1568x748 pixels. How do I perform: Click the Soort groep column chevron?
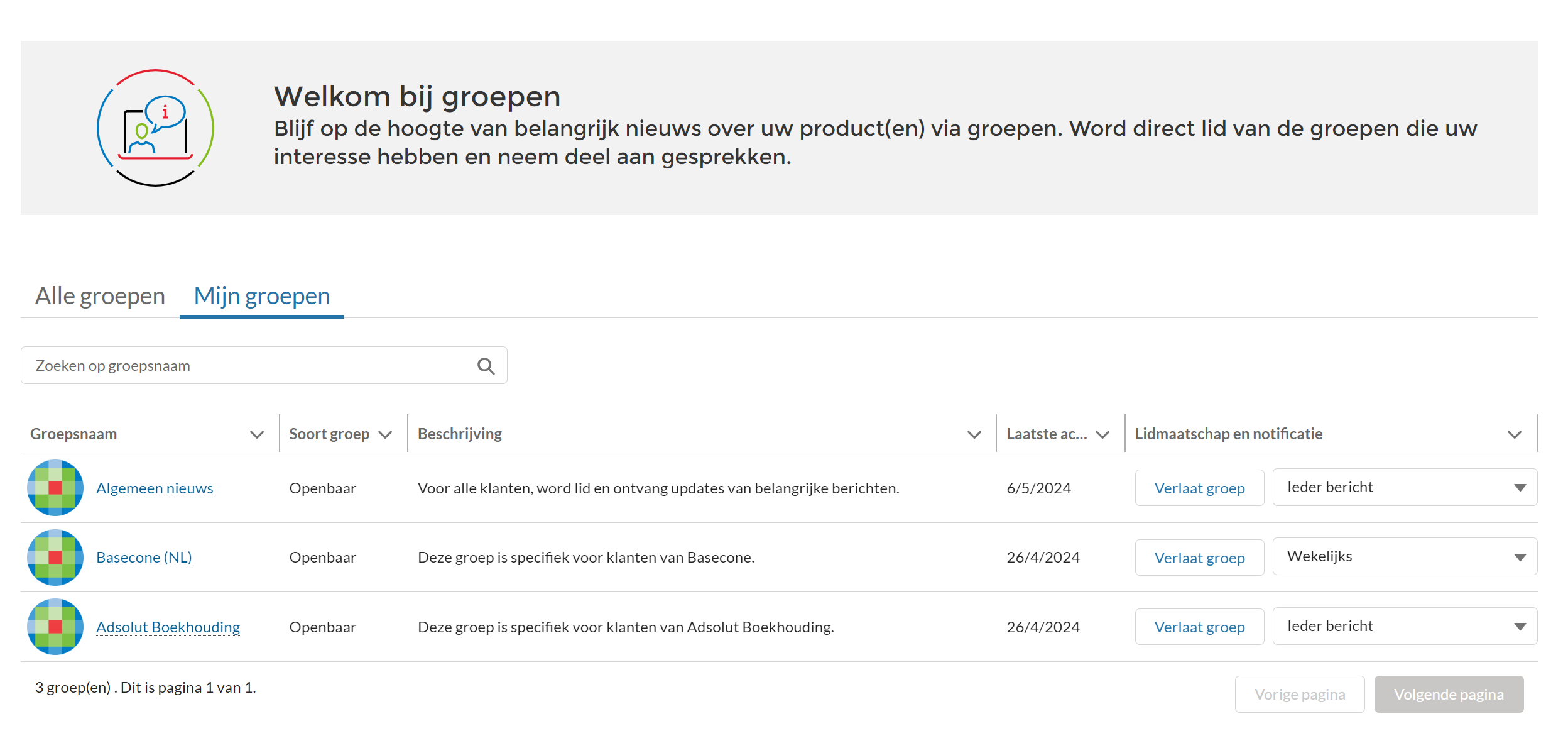click(385, 434)
